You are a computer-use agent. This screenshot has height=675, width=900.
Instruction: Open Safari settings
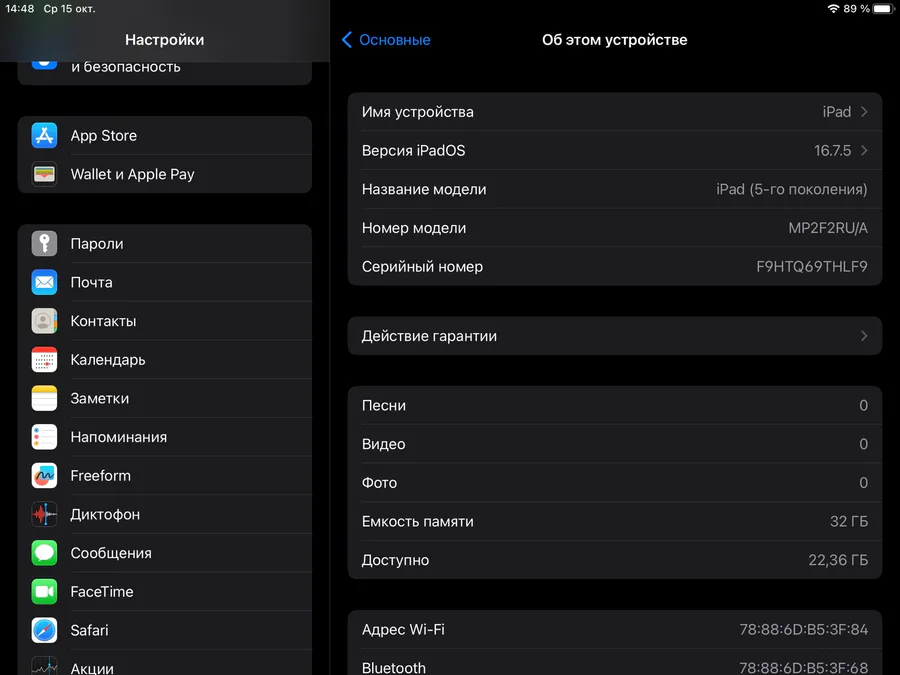tap(165, 630)
